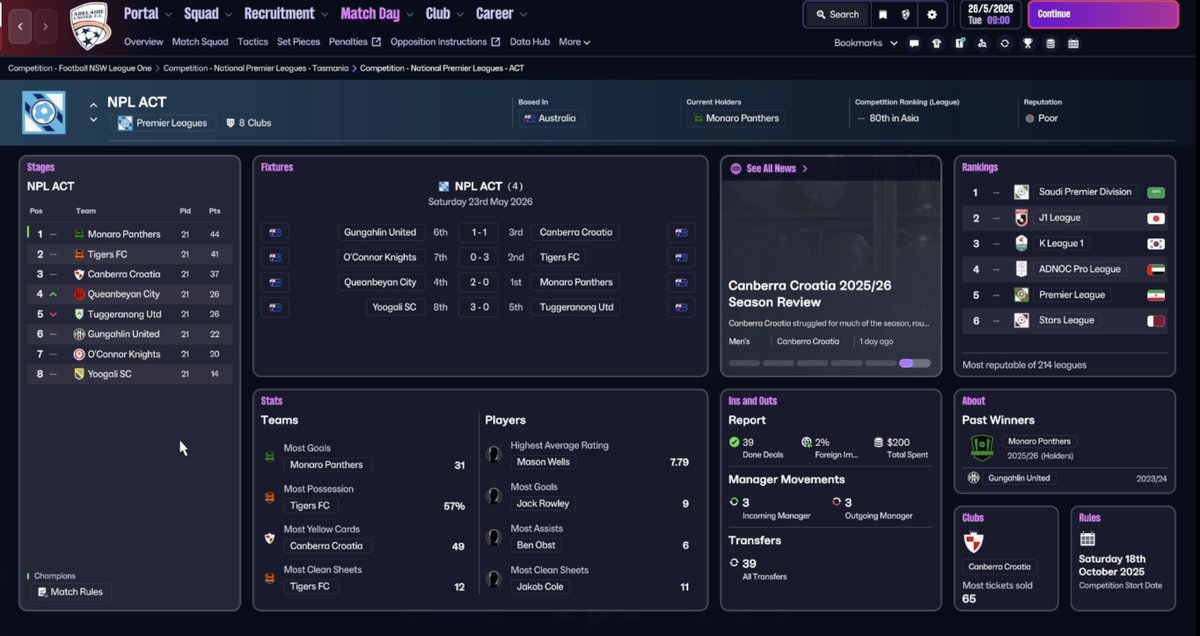
Task: Click the calendar icon in Rules panel
Action: pyautogui.click(x=1088, y=539)
